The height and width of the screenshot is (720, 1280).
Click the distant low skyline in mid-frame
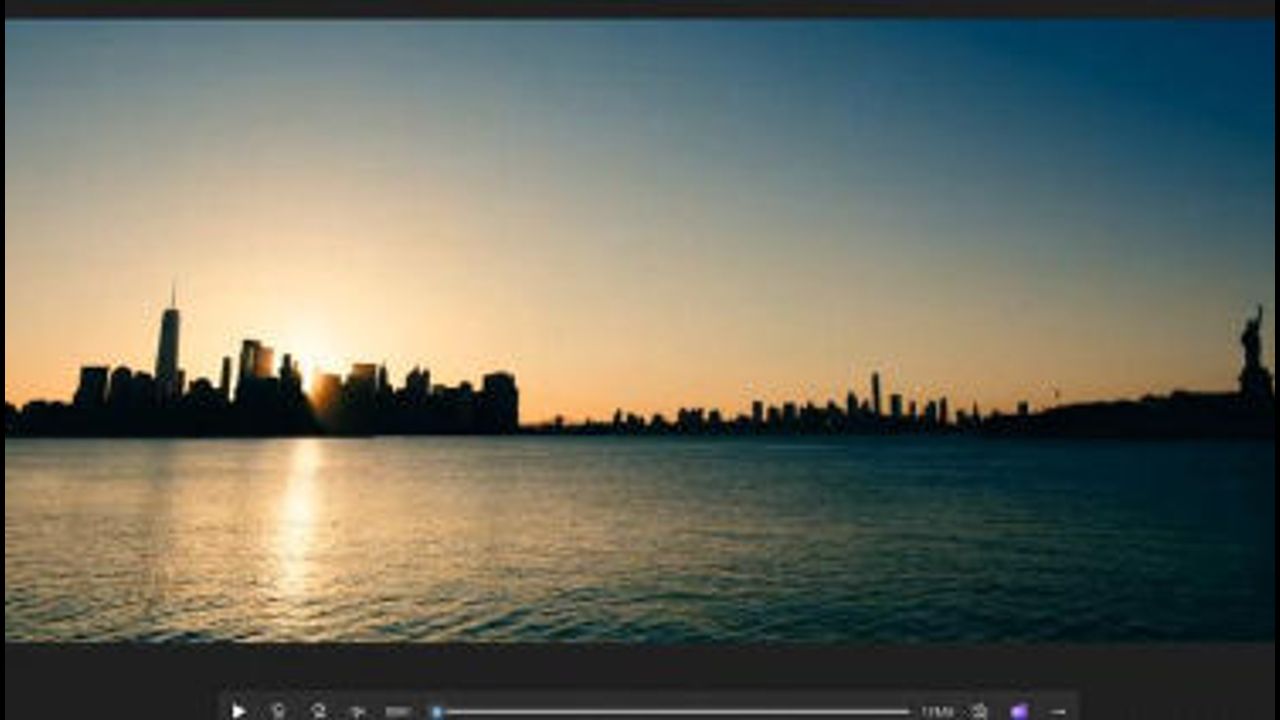[x=800, y=412]
